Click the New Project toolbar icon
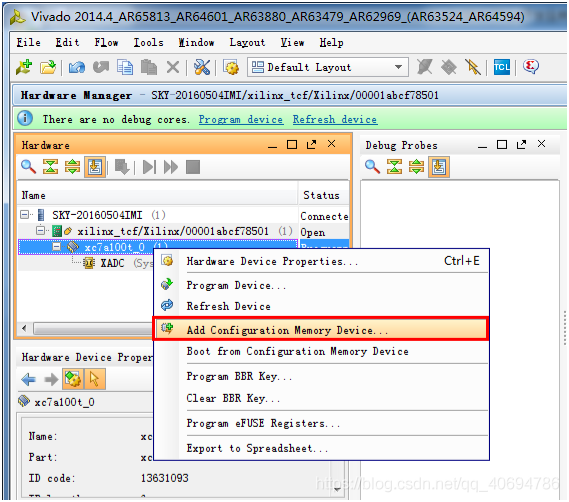 (x=24, y=67)
